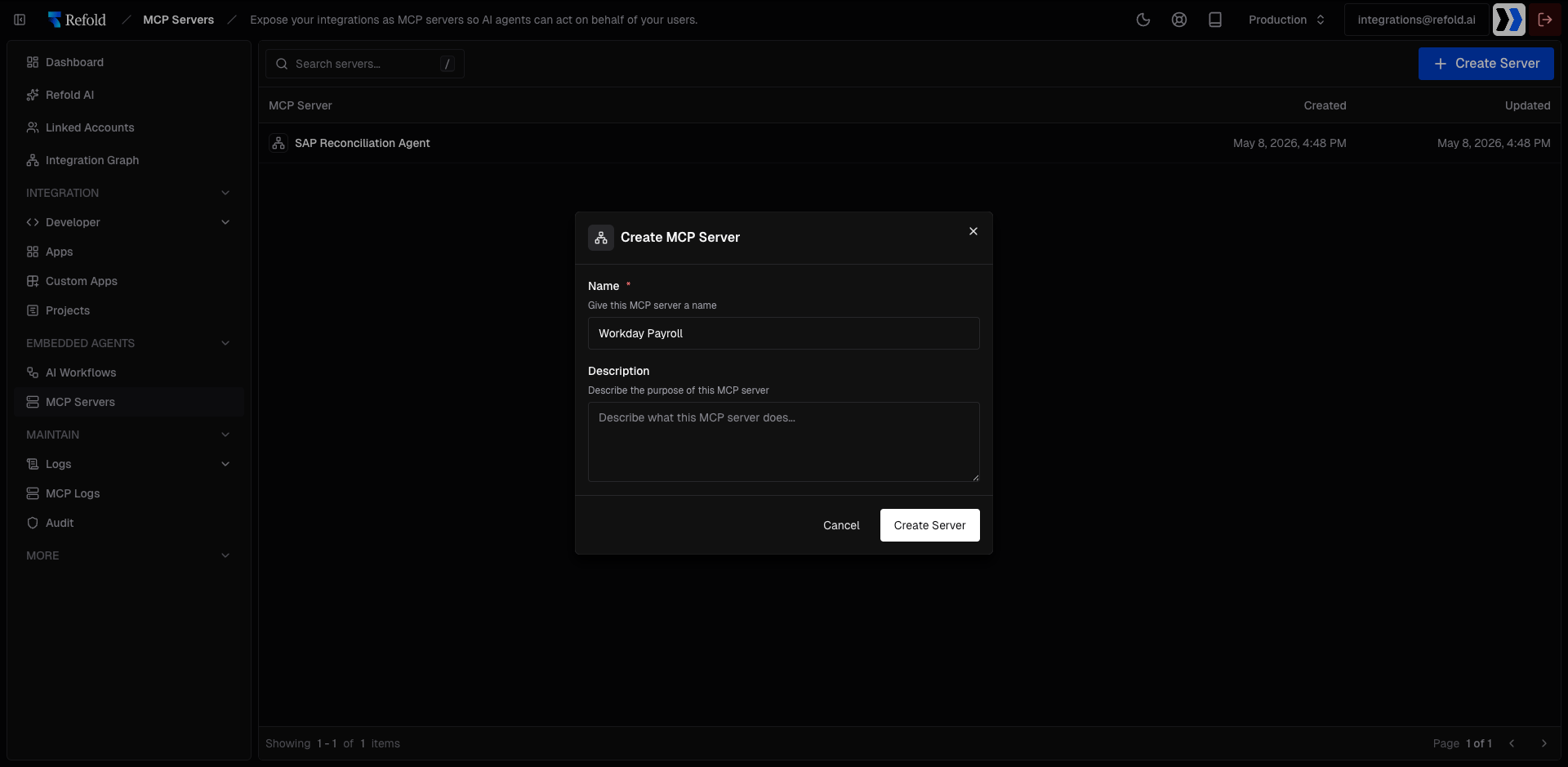Select MCP Servers in sidebar

(x=129, y=402)
